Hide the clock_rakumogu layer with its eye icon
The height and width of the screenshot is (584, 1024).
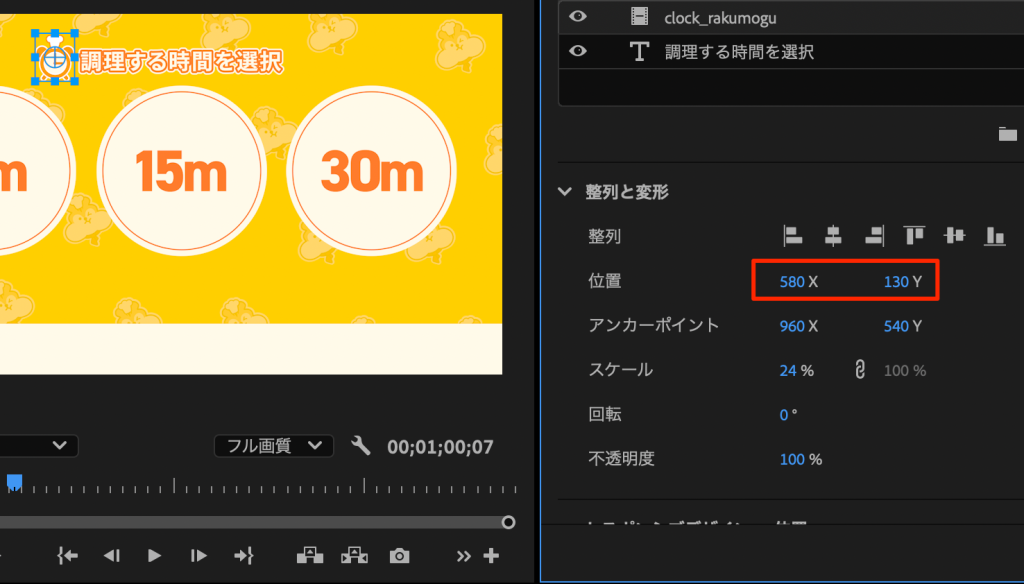click(578, 17)
